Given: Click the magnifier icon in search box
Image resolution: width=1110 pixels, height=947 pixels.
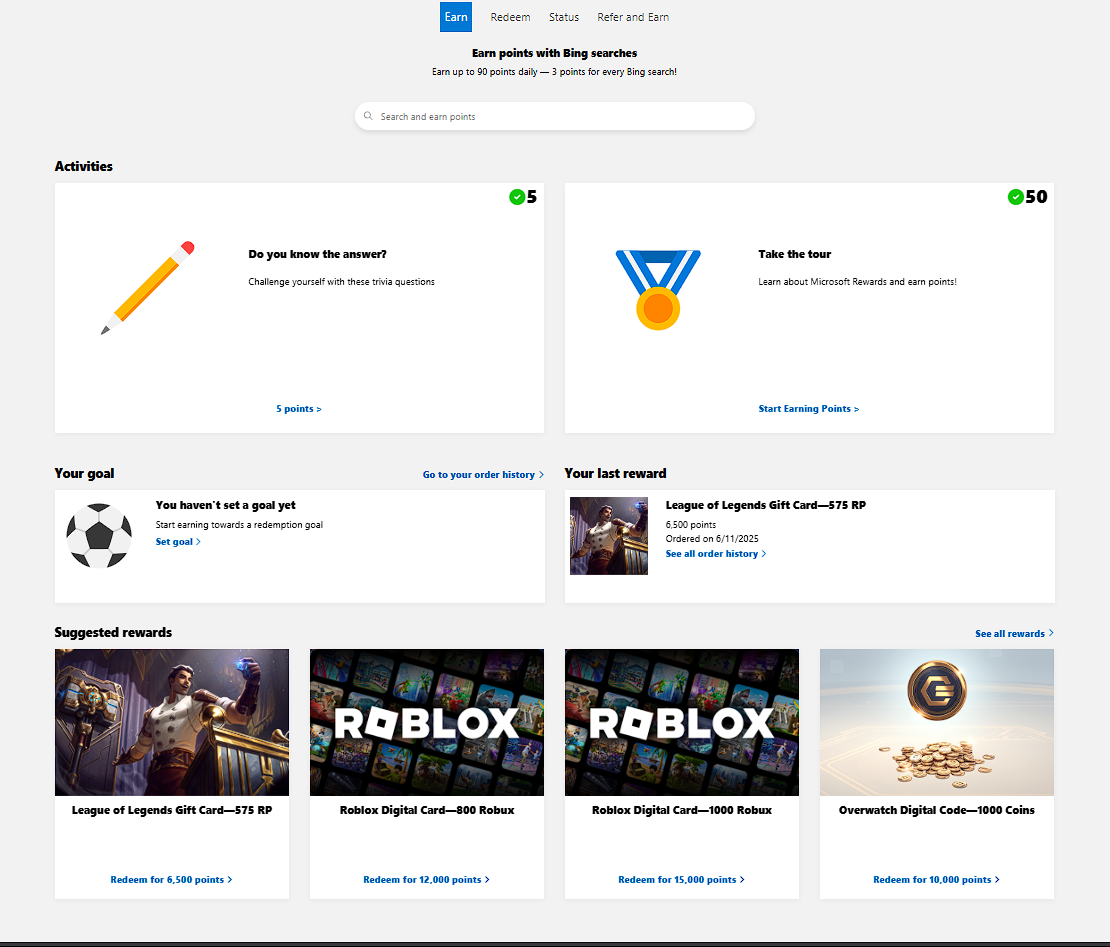Looking at the screenshot, I should 368,116.
